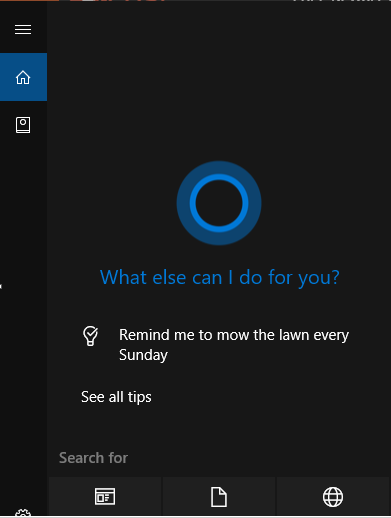Click the Cortana circle logo

click(x=219, y=203)
